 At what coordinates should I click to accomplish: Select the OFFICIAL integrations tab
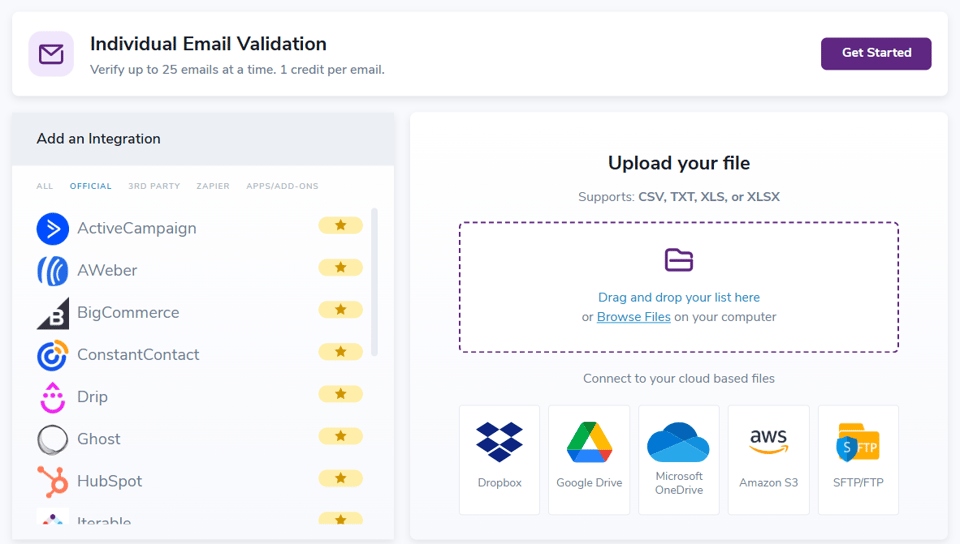[x=91, y=186]
